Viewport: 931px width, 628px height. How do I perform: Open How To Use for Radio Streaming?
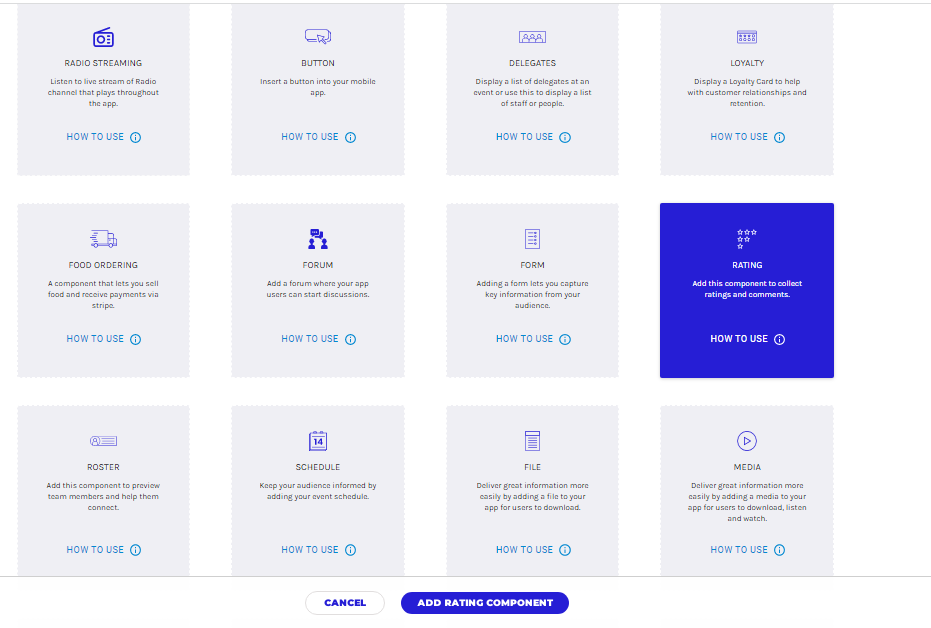(95, 137)
